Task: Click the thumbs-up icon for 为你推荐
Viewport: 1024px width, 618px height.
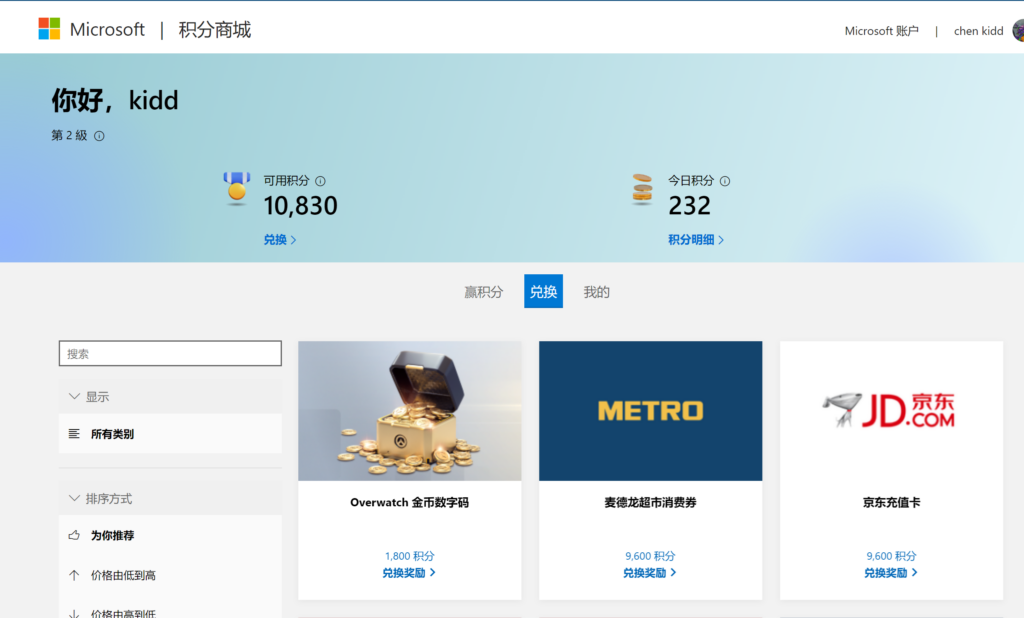Action: coord(74,535)
